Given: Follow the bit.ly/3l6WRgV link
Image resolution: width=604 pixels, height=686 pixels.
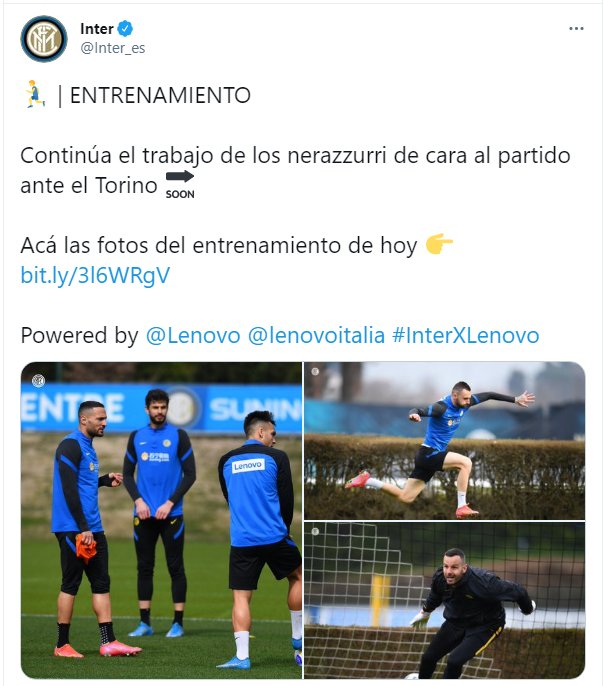Looking at the screenshot, I should (x=95, y=275).
